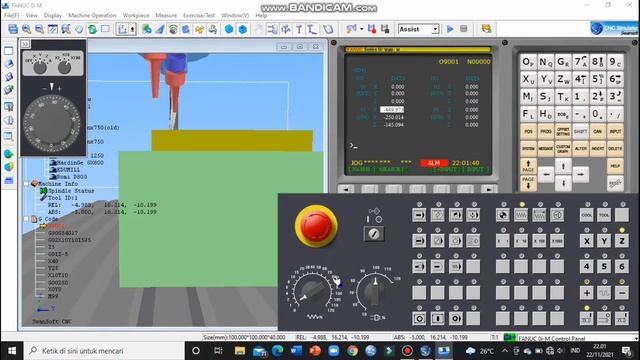Click the feed hold button
The width and height of the screenshot is (640, 360).
419,318
